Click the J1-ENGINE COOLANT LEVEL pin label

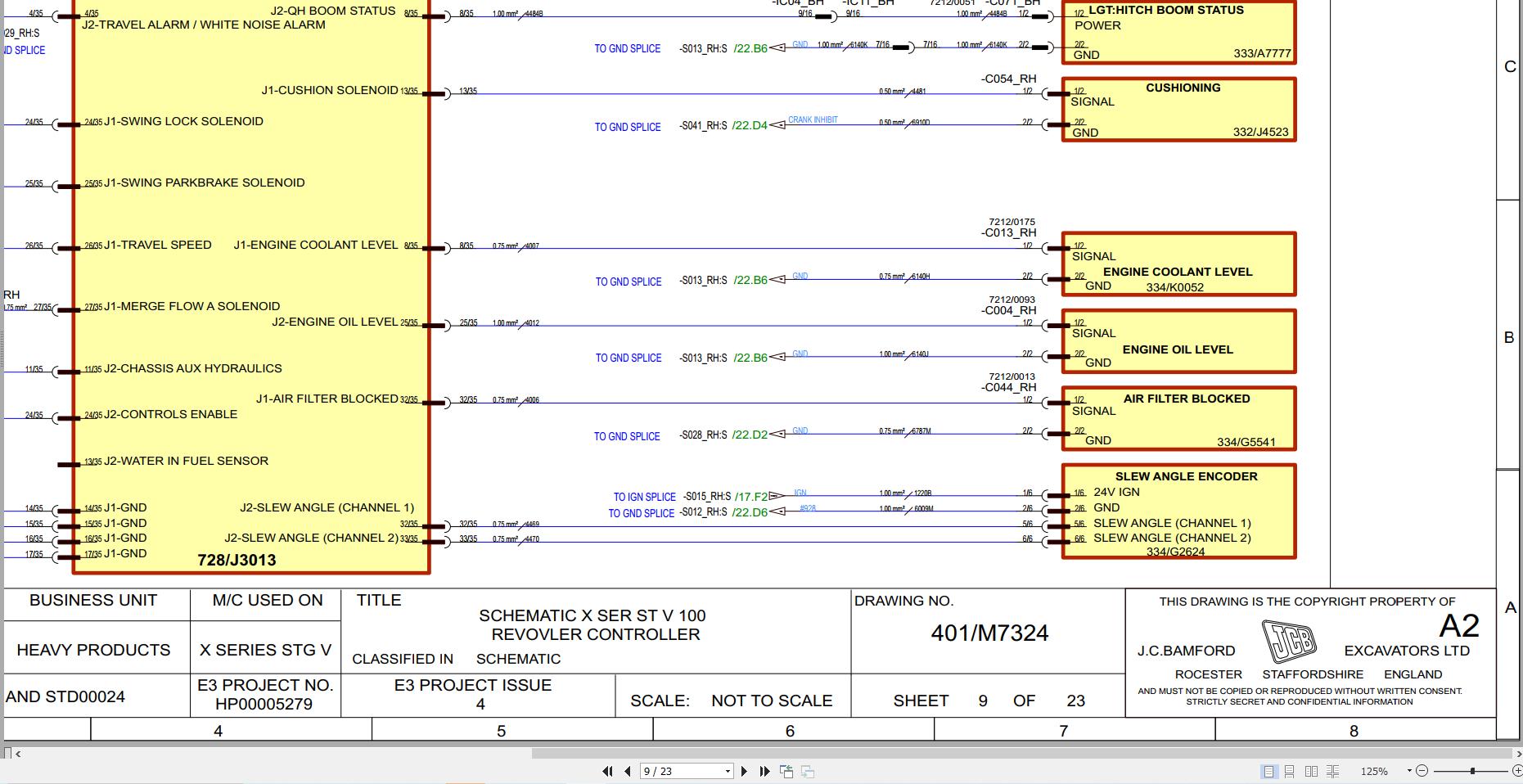coord(316,245)
